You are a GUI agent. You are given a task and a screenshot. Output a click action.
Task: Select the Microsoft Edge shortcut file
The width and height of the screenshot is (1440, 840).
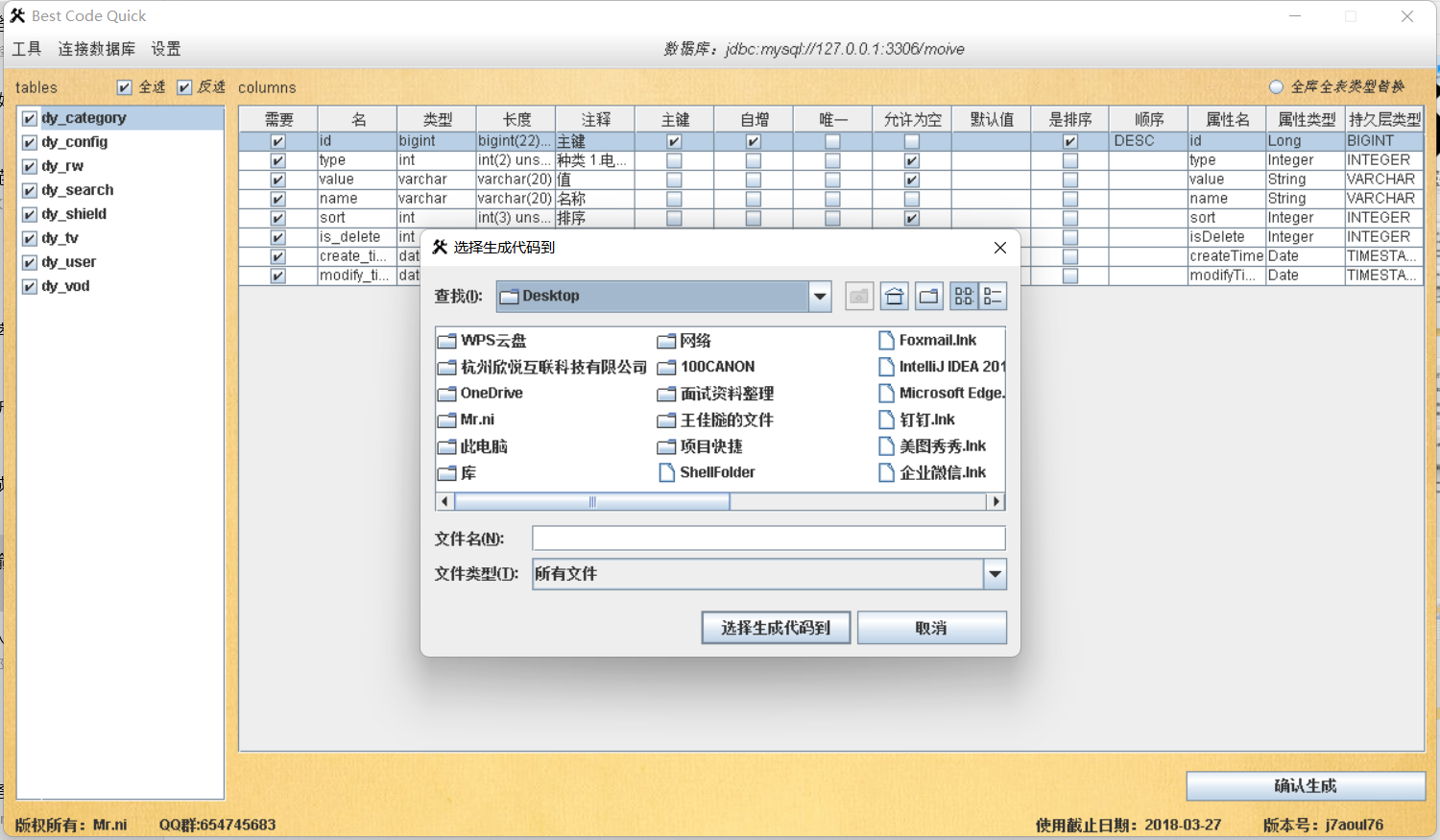(x=942, y=394)
